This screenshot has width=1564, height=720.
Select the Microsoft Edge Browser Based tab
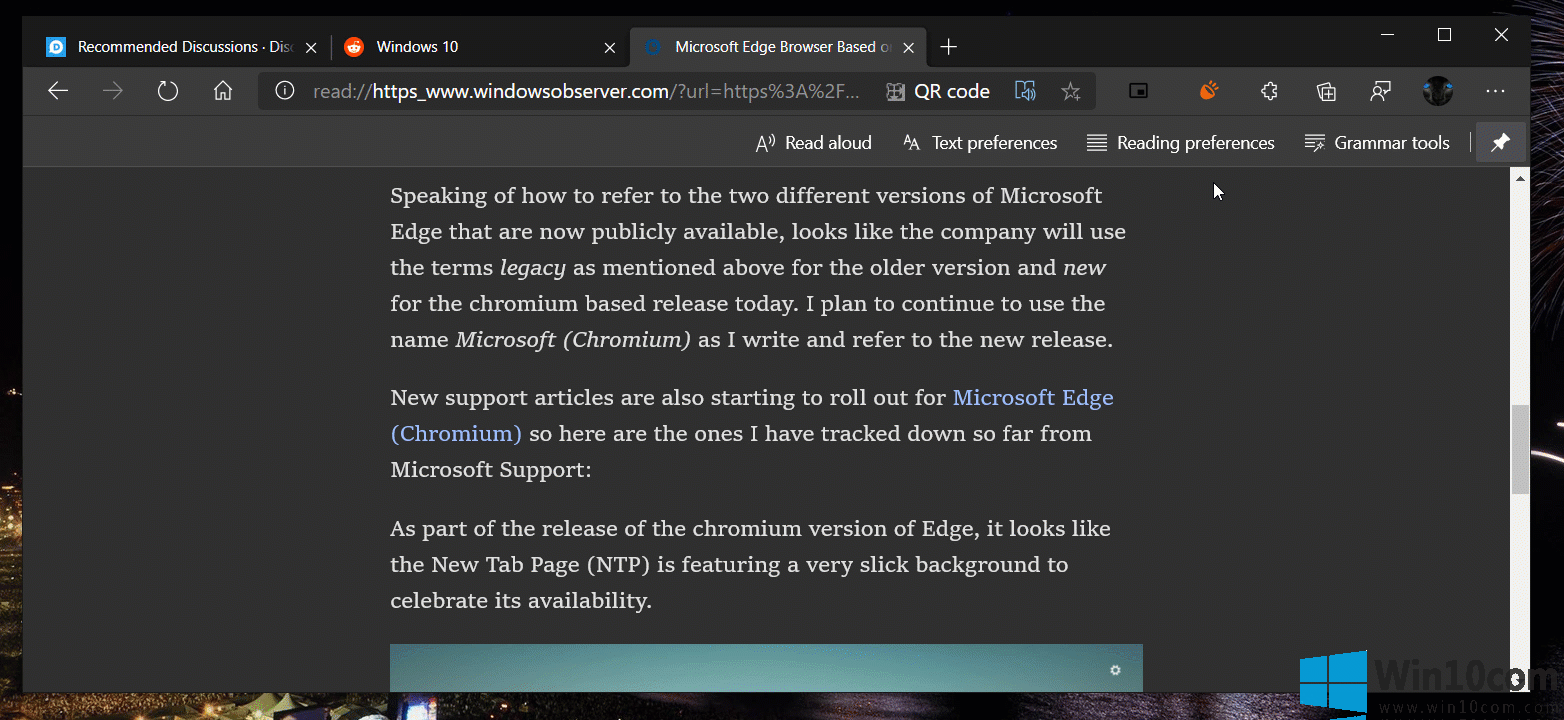(x=778, y=47)
